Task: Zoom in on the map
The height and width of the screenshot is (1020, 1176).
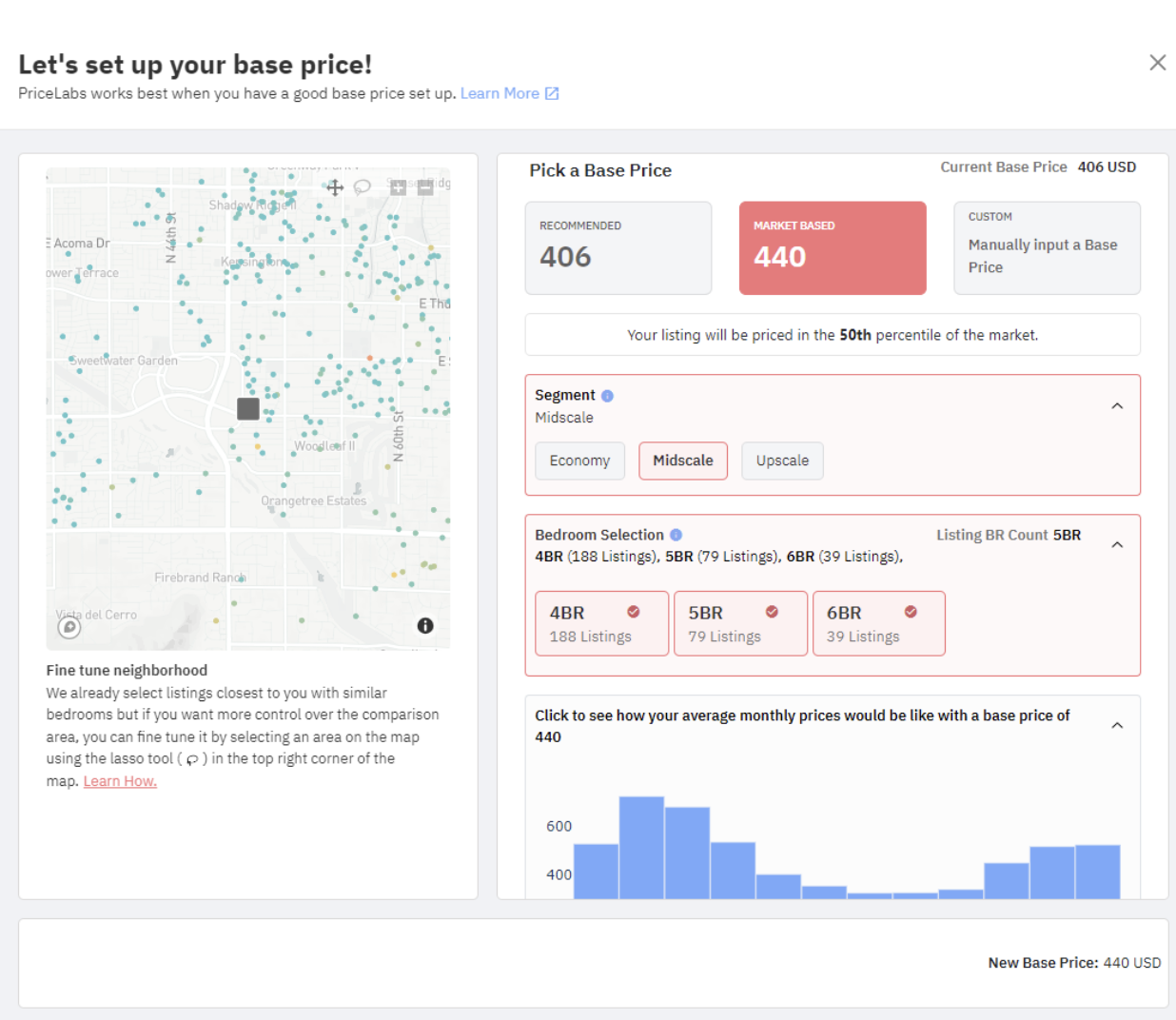Action: pyautogui.click(x=398, y=187)
